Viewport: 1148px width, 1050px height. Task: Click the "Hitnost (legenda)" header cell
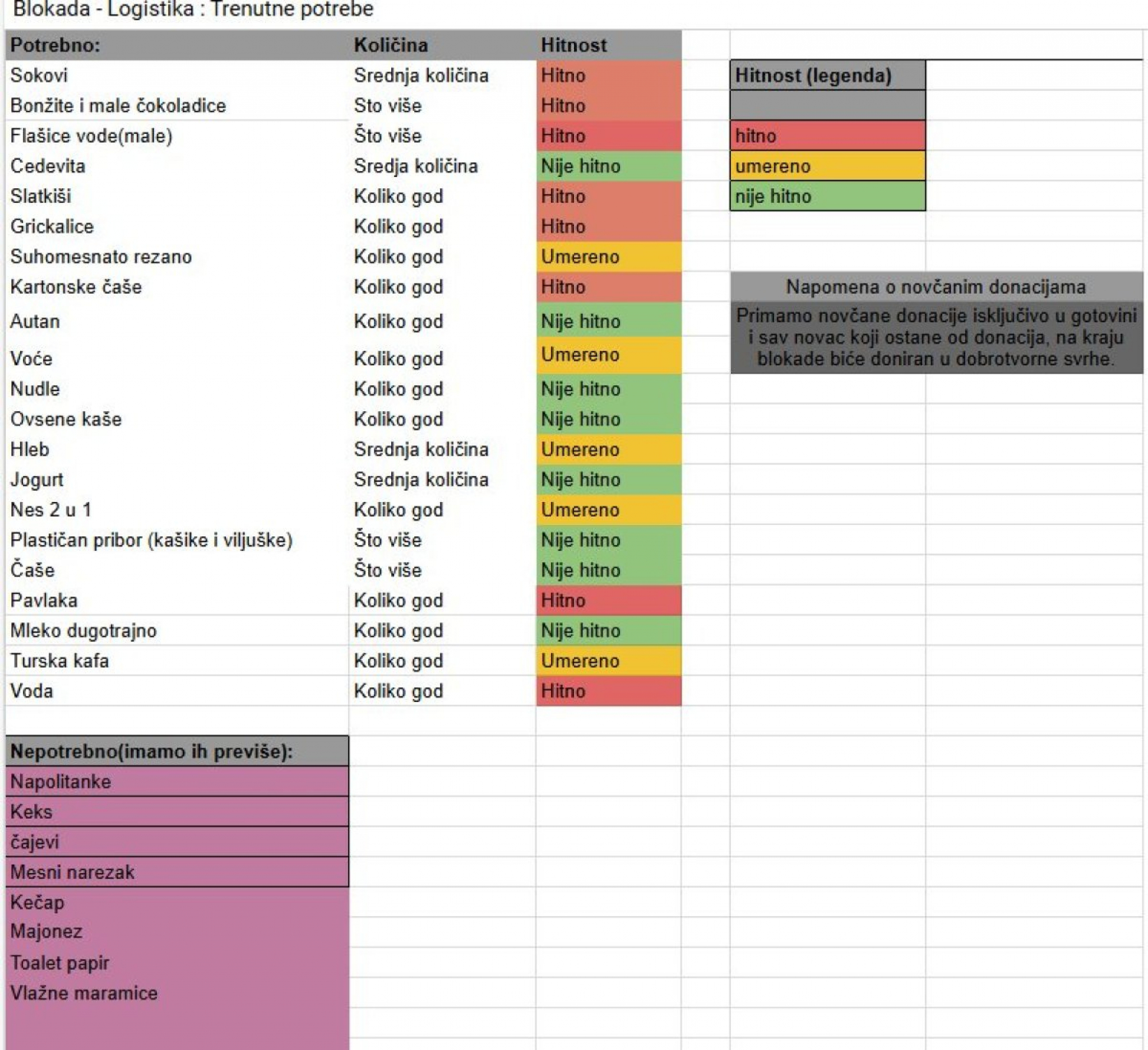[827, 75]
